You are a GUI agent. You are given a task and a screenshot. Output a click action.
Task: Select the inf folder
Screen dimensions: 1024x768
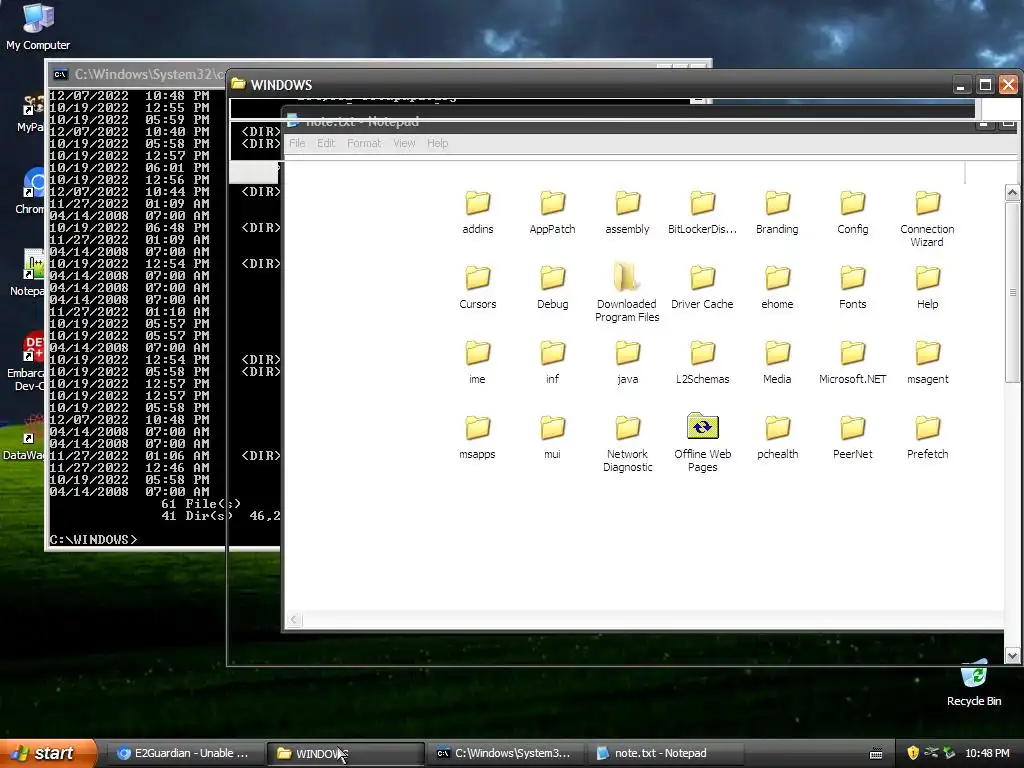pos(552,362)
